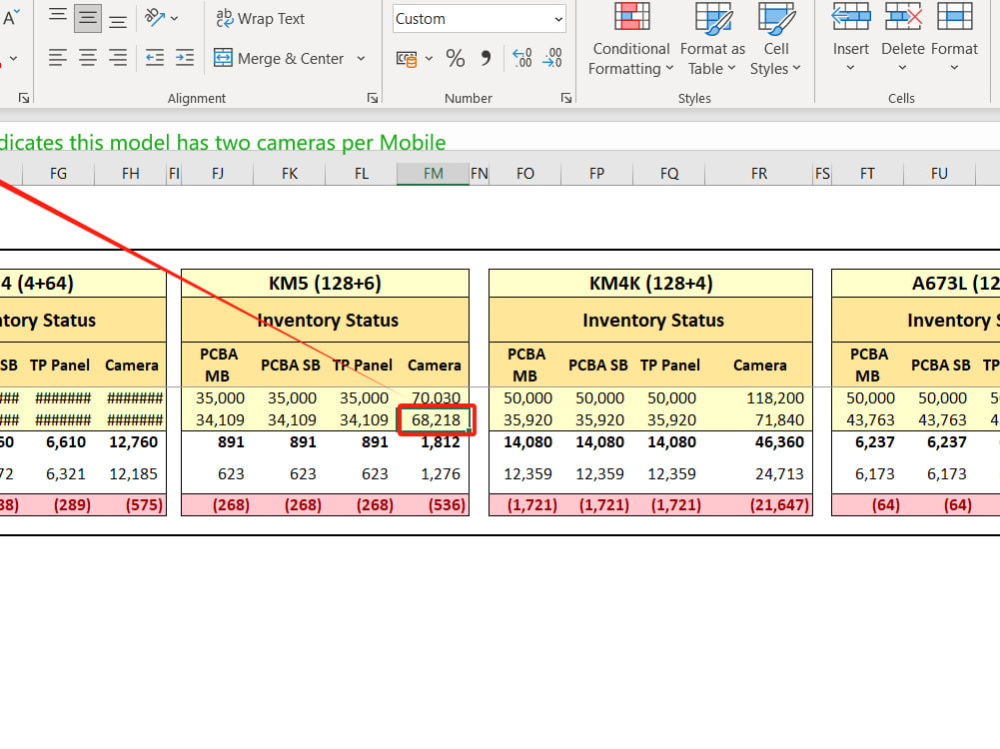The height and width of the screenshot is (749, 1000).
Task: Click the Align Left icon
Action: [x=57, y=58]
